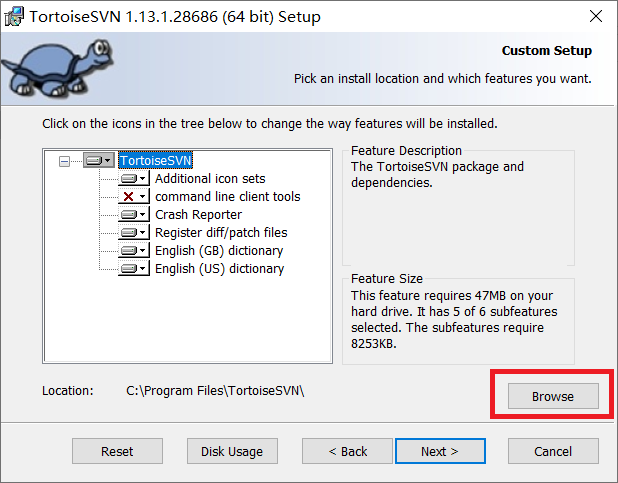Cancel the TortoiseSVN setup
The width and height of the screenshot is (618, 483).
click(553, 451)
